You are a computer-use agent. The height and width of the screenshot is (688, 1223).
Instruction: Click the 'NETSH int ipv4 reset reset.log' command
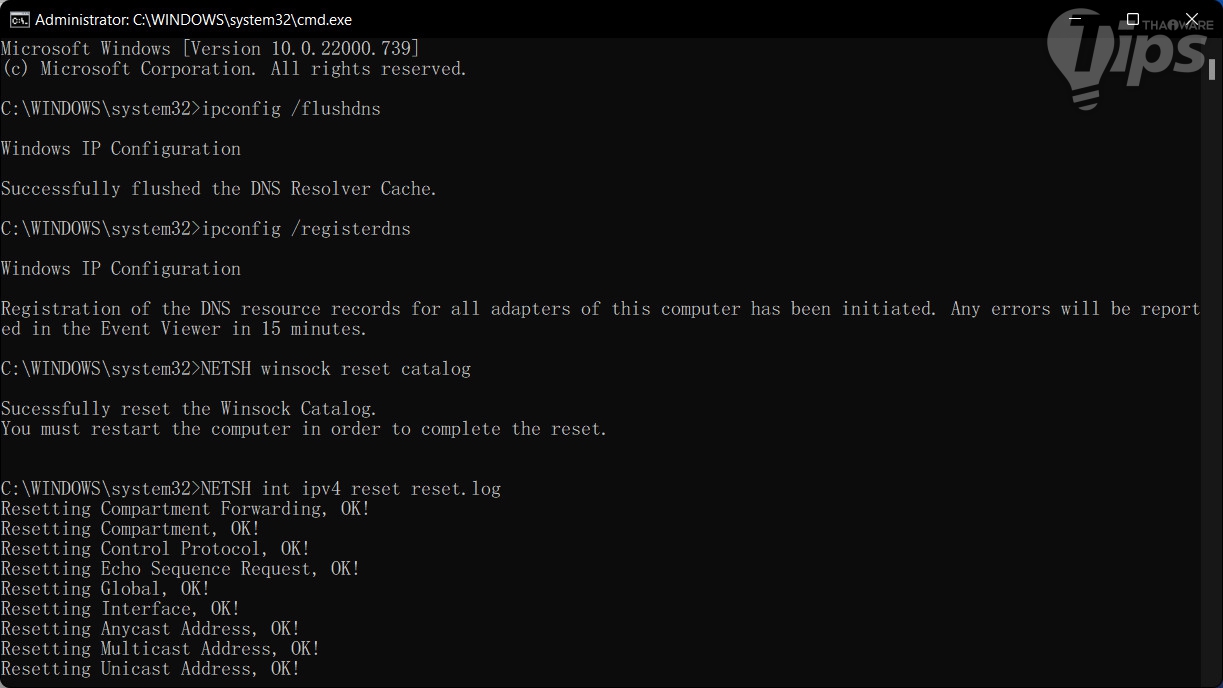tap(350, 489)
